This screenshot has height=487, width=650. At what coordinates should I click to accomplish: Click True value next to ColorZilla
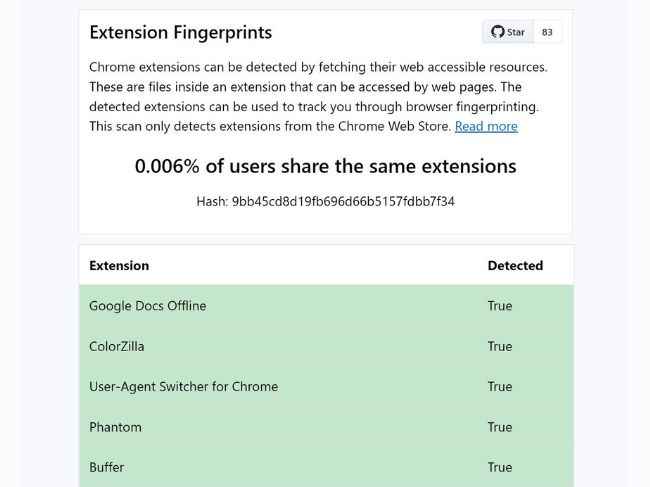500,346
